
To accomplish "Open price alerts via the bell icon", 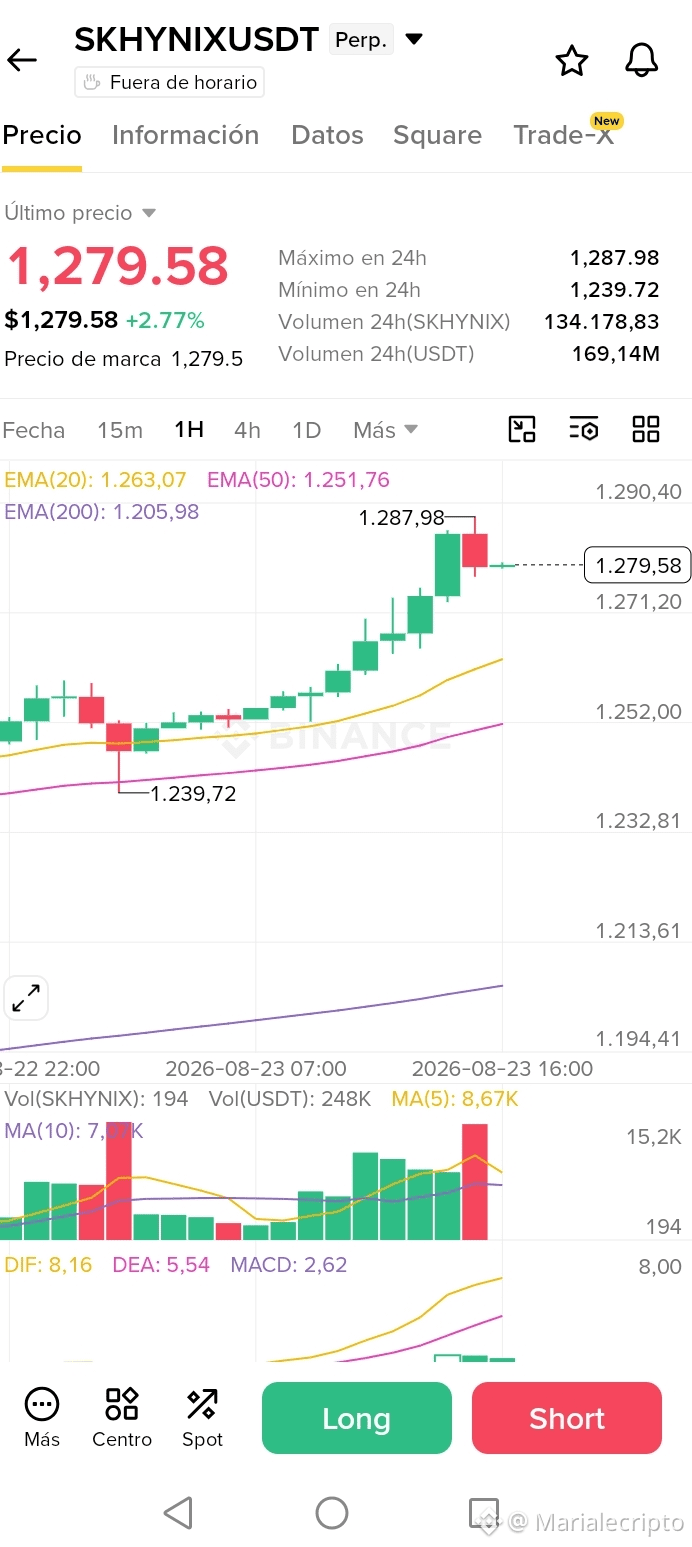I will coord(642,61).
